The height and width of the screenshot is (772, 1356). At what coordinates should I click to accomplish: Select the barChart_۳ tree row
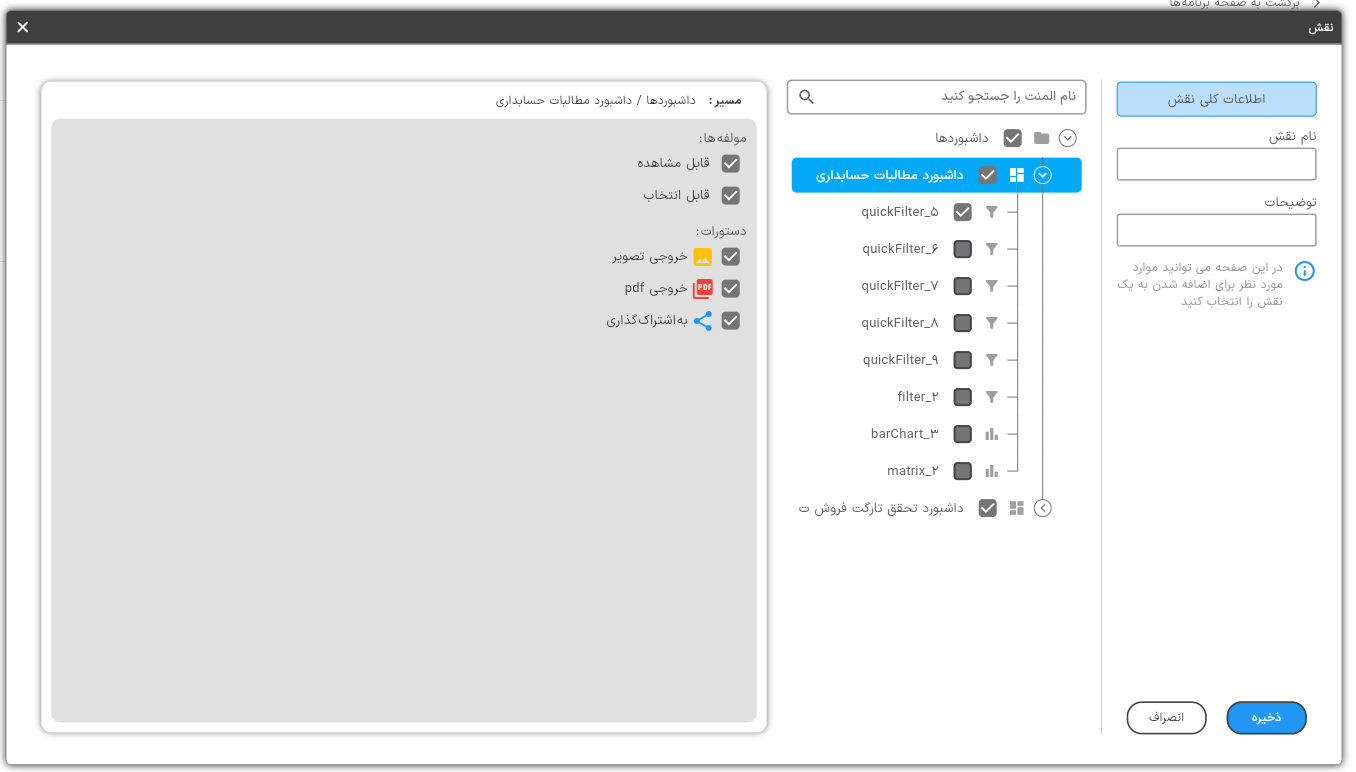pos(905,434)
